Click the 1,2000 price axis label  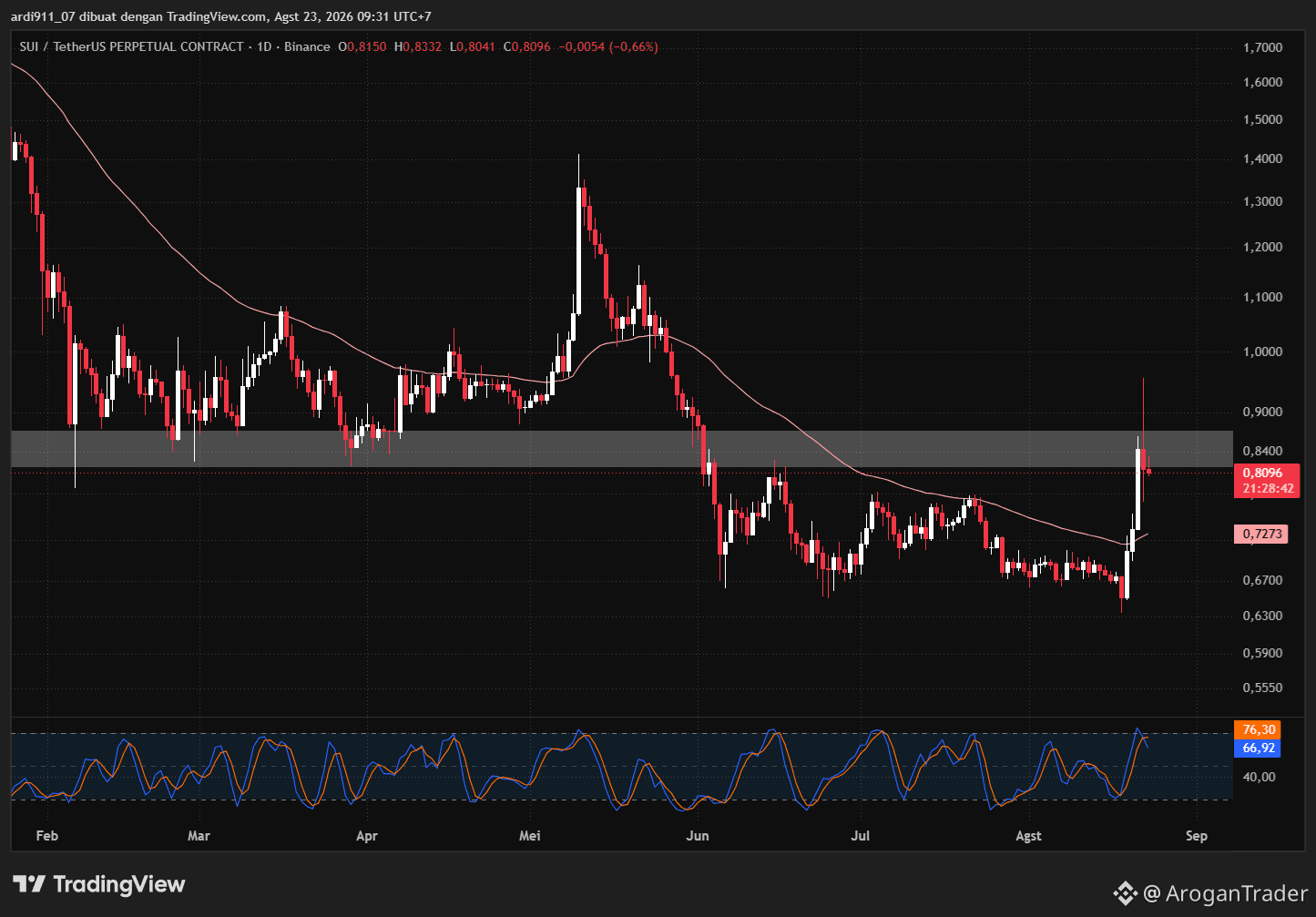click(x=1262, y=247)
